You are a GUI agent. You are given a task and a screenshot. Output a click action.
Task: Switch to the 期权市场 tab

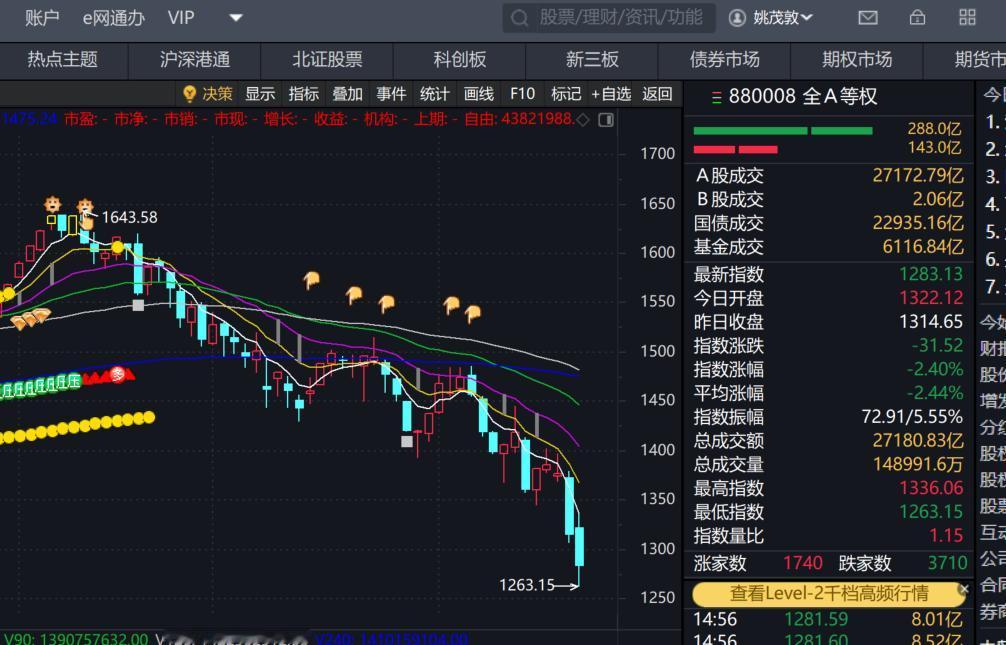click(x=858, y=60)
